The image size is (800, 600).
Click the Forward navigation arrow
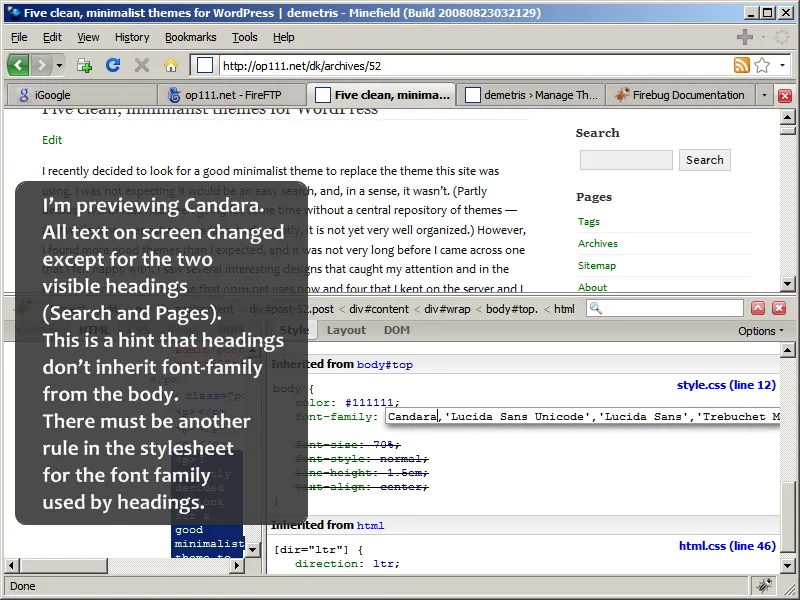coord(42,65)
